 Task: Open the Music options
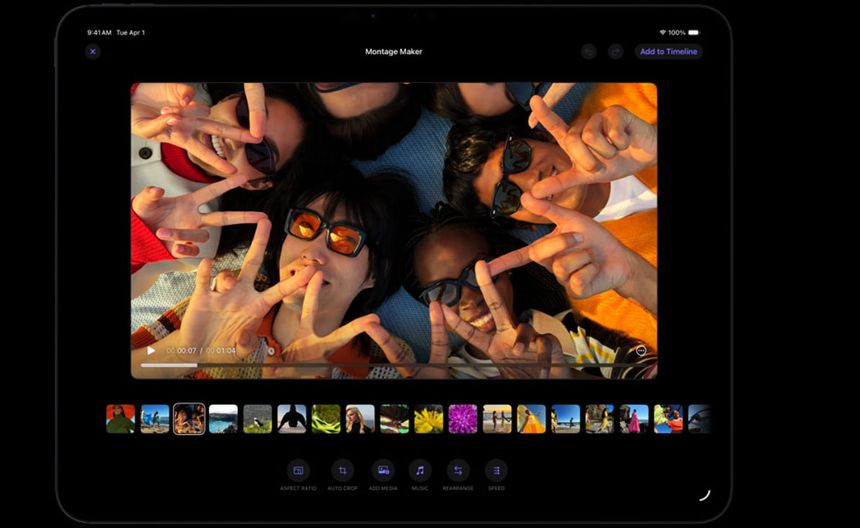tap(420, 470)
